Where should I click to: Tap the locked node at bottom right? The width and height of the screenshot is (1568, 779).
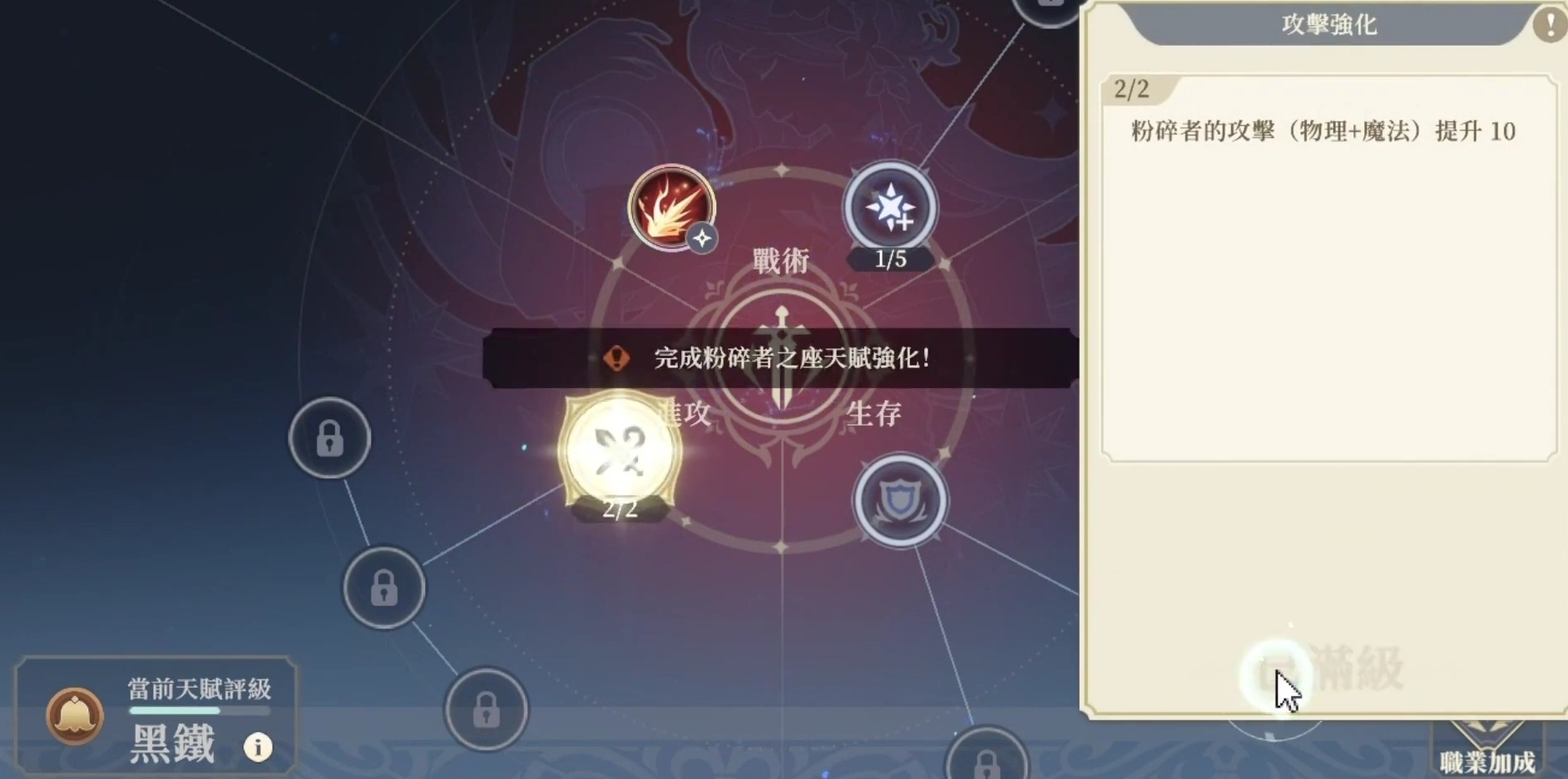click(x=987, y=758)
